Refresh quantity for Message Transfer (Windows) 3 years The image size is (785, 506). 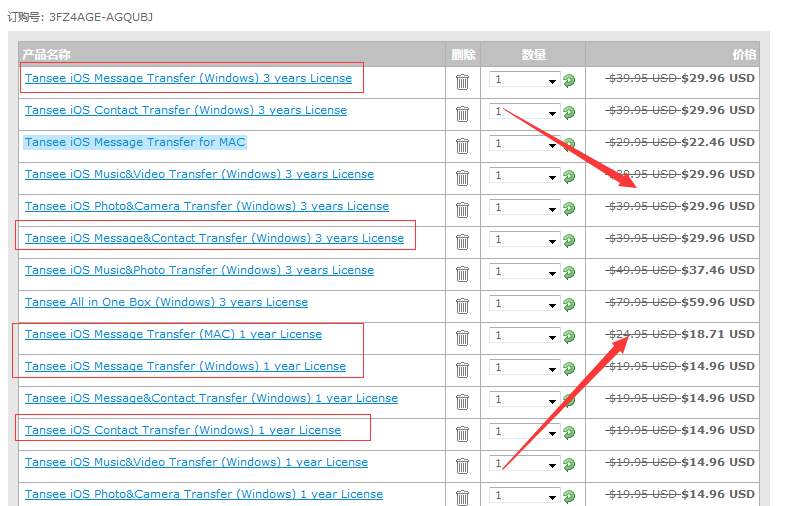[x=569, y=80]
